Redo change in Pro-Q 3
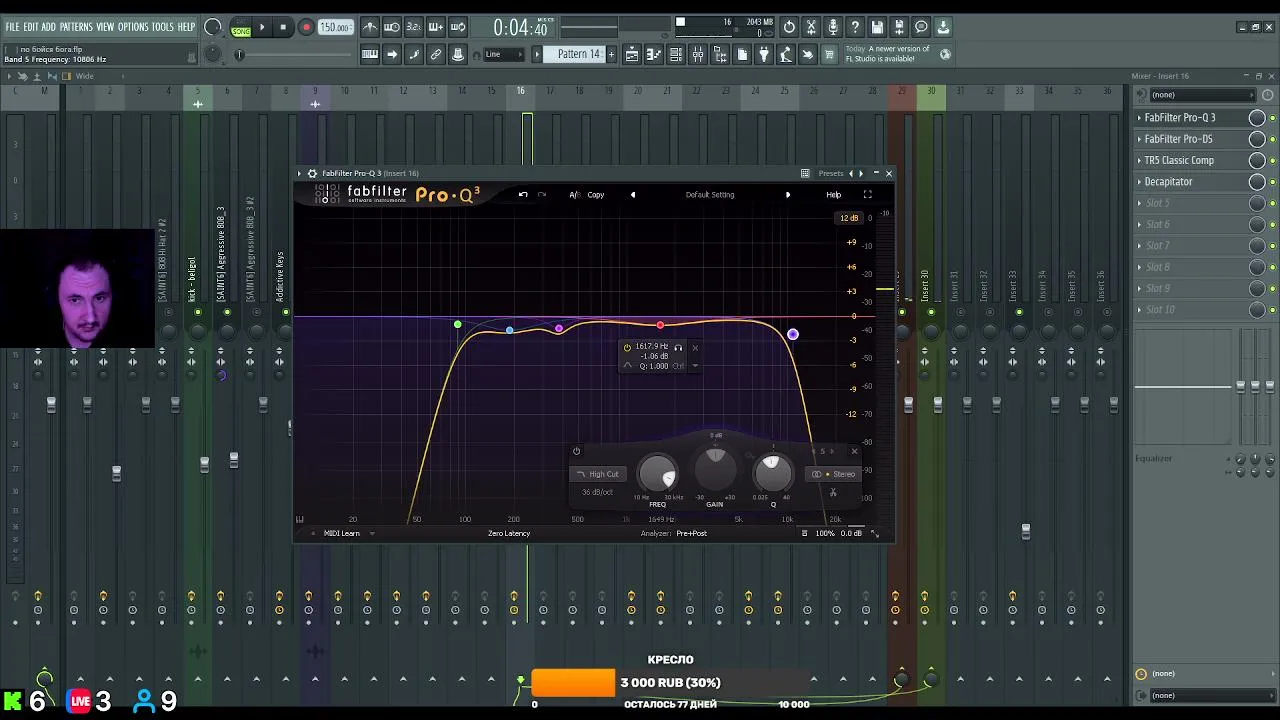1280x720 pixels. [542, 195]
